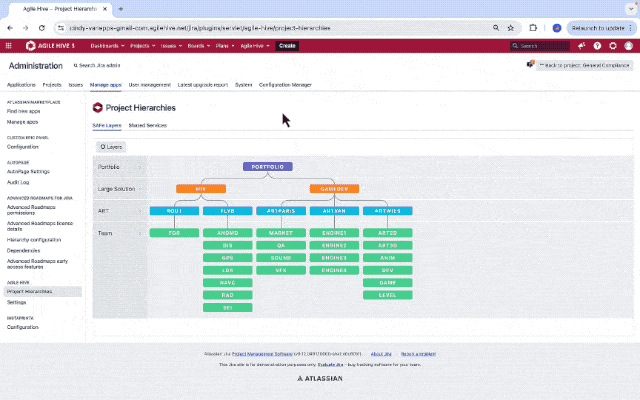Click Back to project General Compliance
Viewport: 640px width, 400px height.
pos(584,65)
